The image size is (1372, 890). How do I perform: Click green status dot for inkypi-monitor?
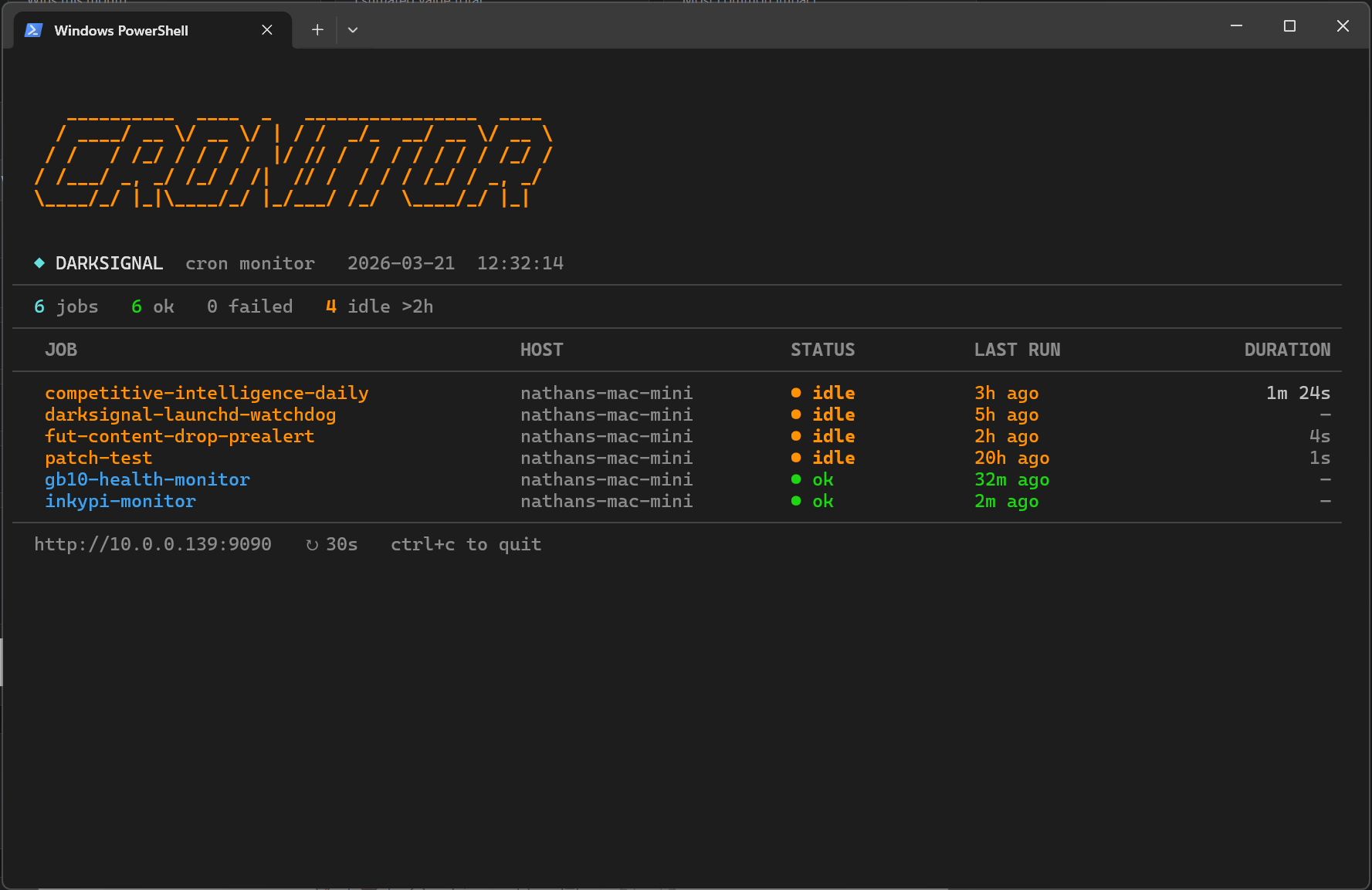coord(796,501)
